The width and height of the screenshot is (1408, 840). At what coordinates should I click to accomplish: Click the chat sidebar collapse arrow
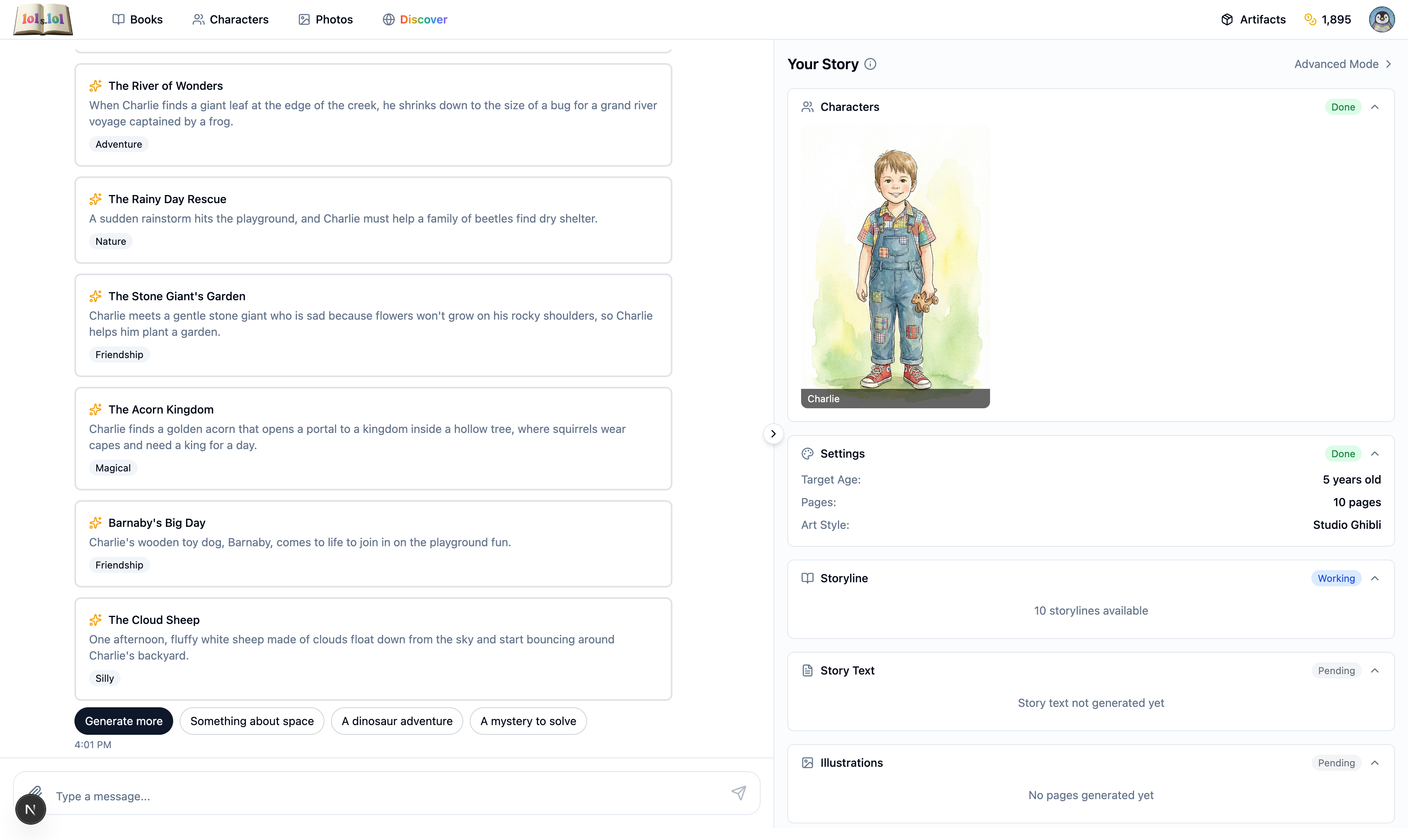(773, 434)
